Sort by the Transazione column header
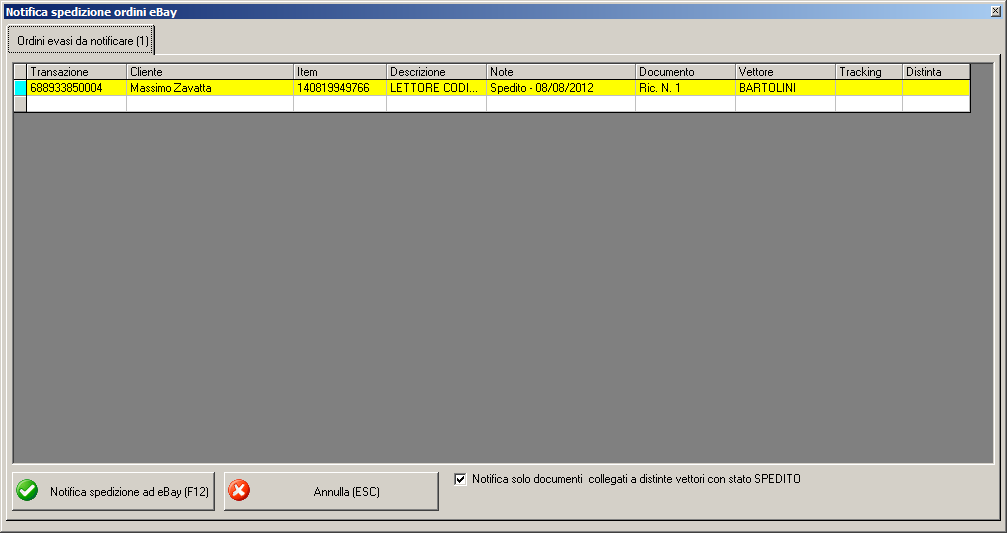 (x=76, y=72)
